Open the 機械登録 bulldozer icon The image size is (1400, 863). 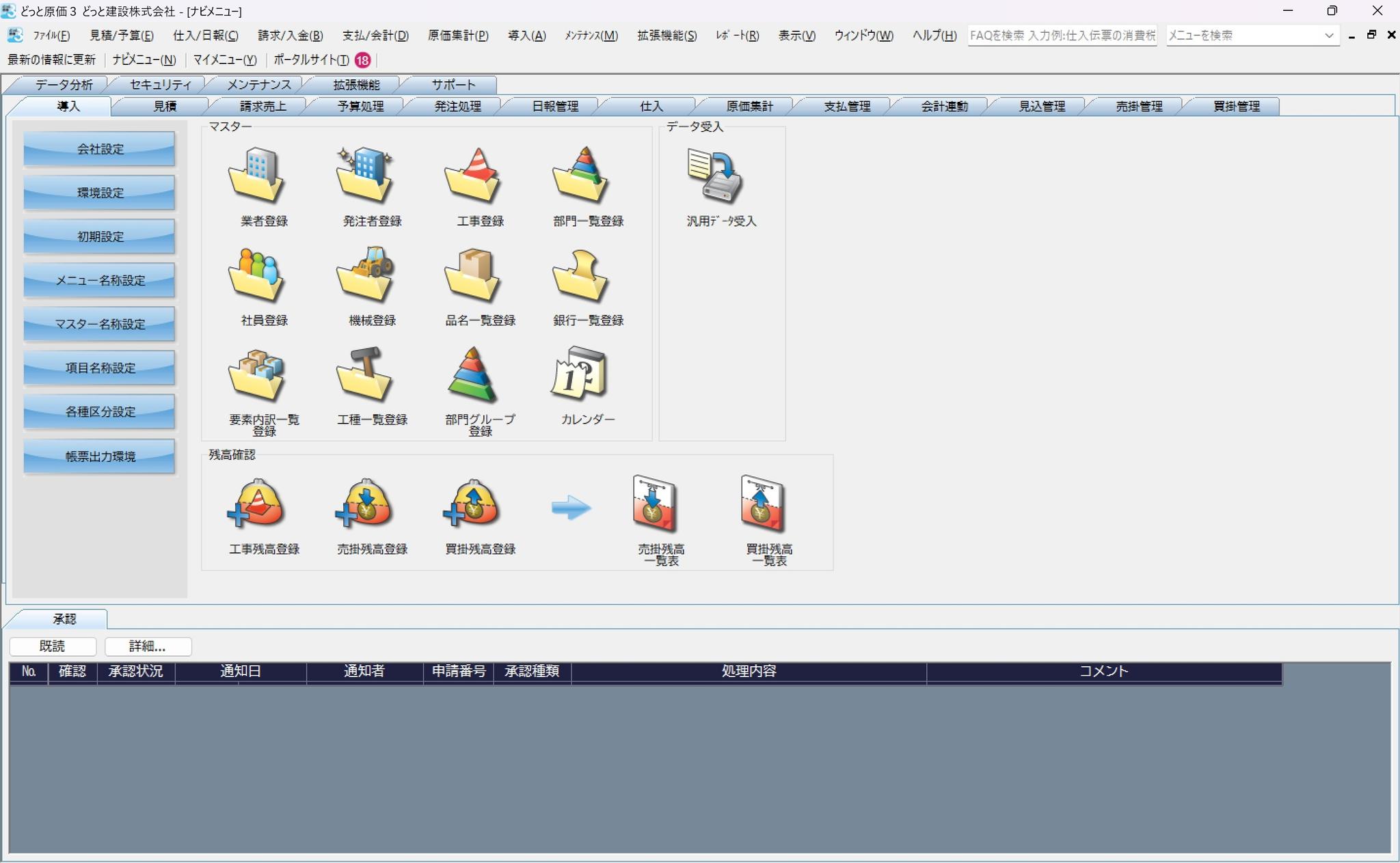(x=365, y=275)
